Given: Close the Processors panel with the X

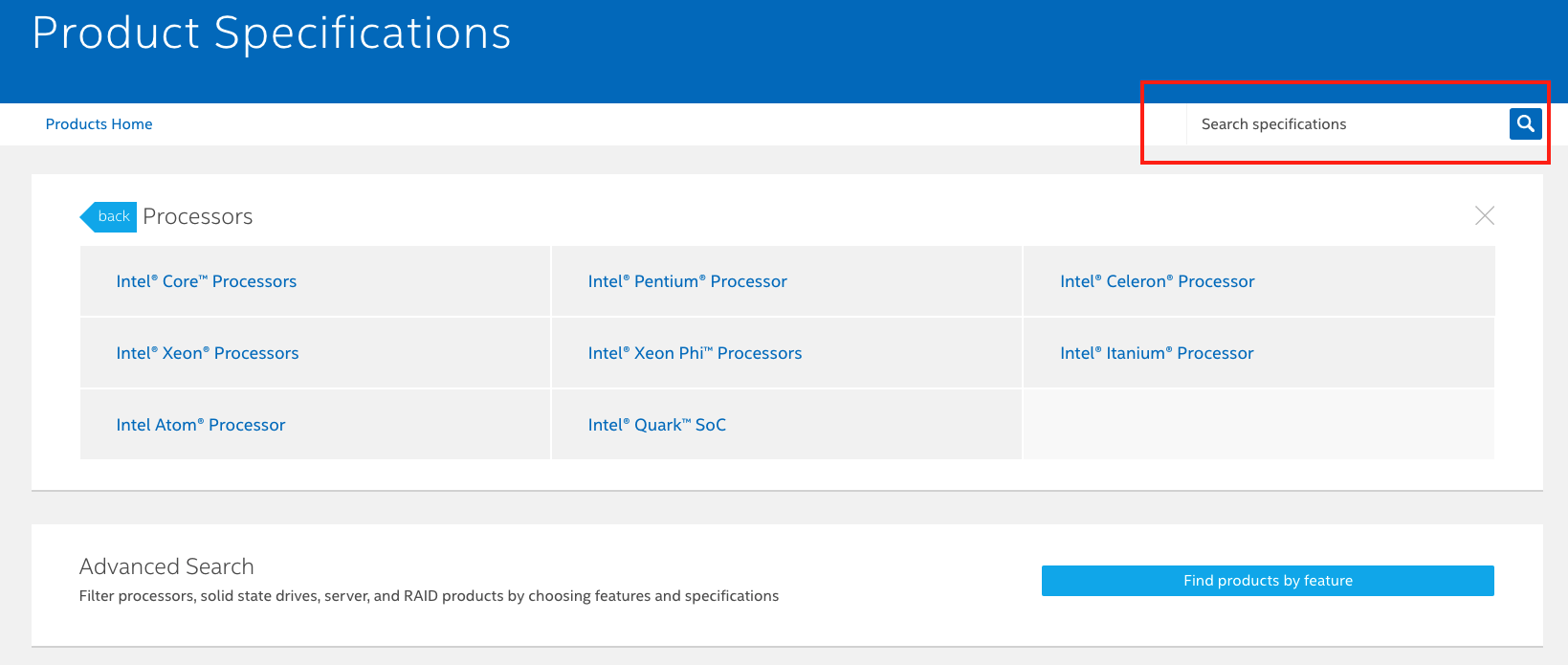Looking at the screenshot, I should pyautogui.click(x=1485, y=215).
